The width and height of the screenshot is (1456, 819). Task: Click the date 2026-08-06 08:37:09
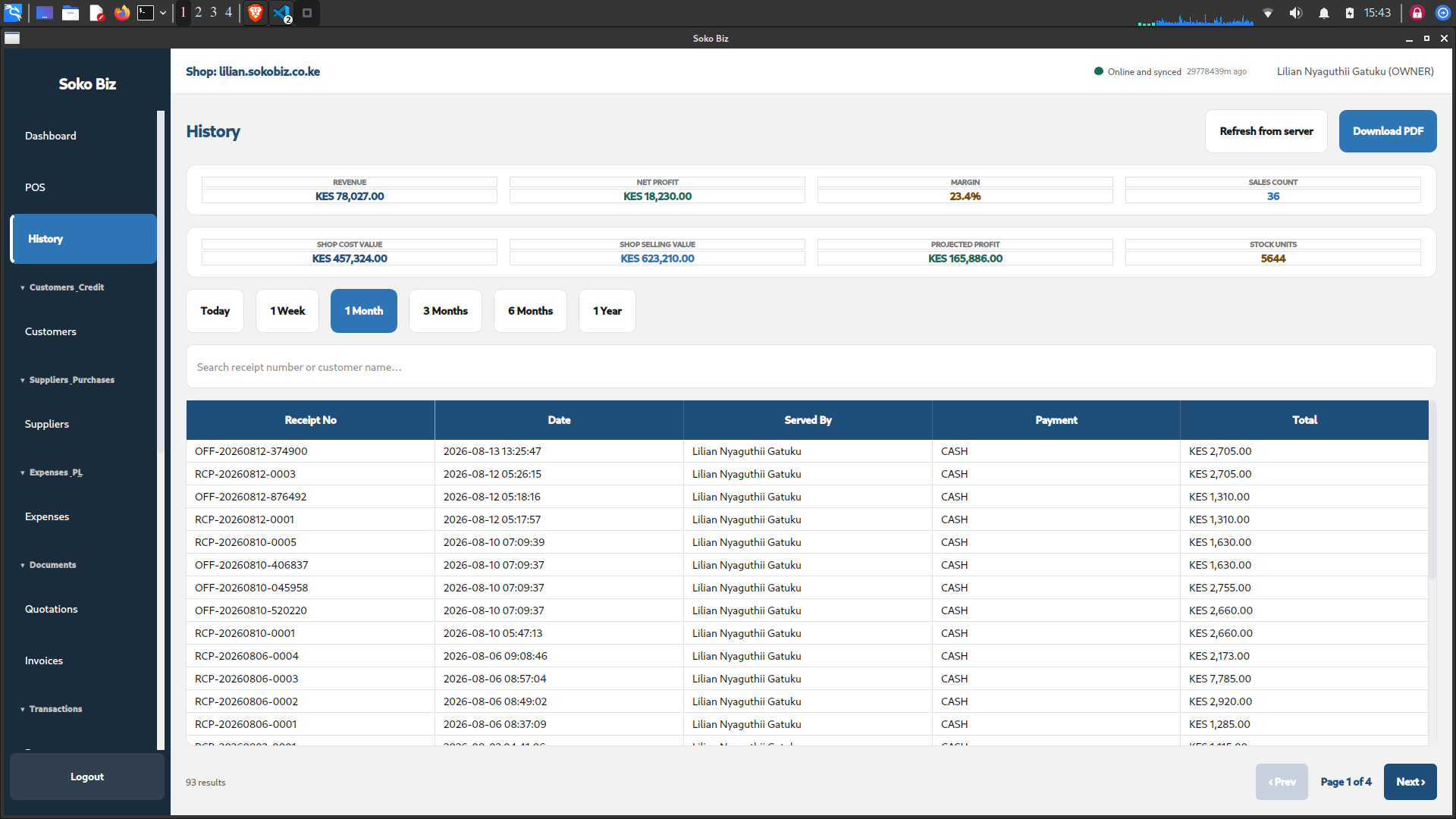tap(494, 724)
